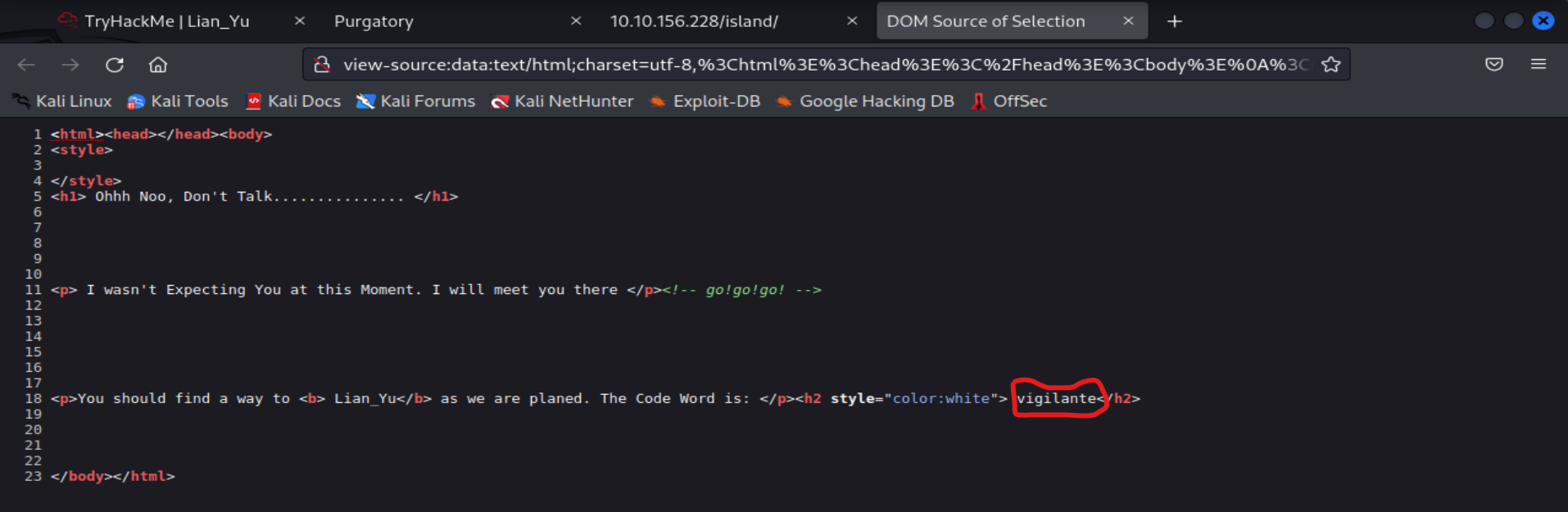Open the OffSec bookmark
1568x512 pixels.
(x=1009, y=102)
